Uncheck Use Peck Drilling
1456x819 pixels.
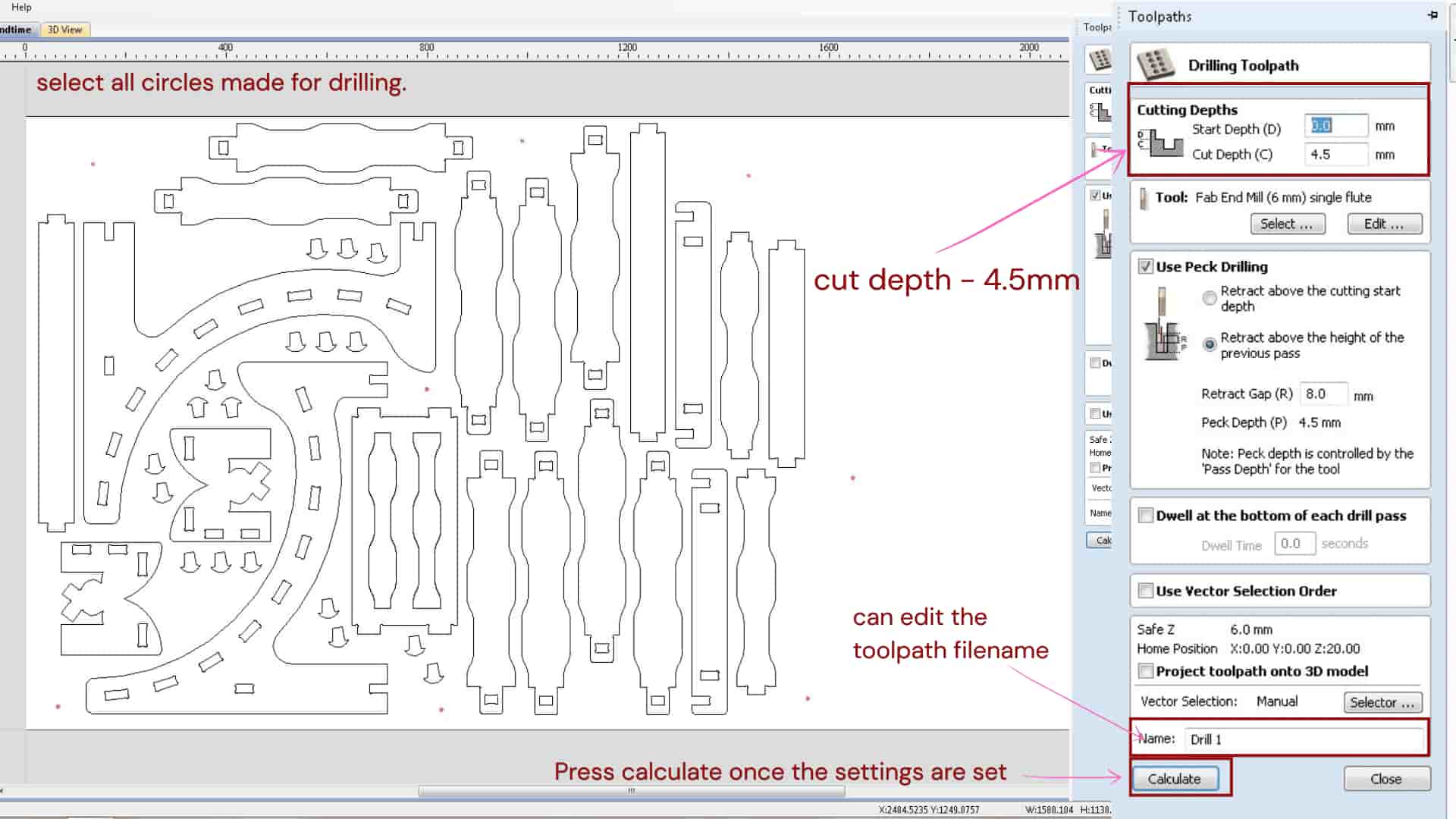(1146, 267)
